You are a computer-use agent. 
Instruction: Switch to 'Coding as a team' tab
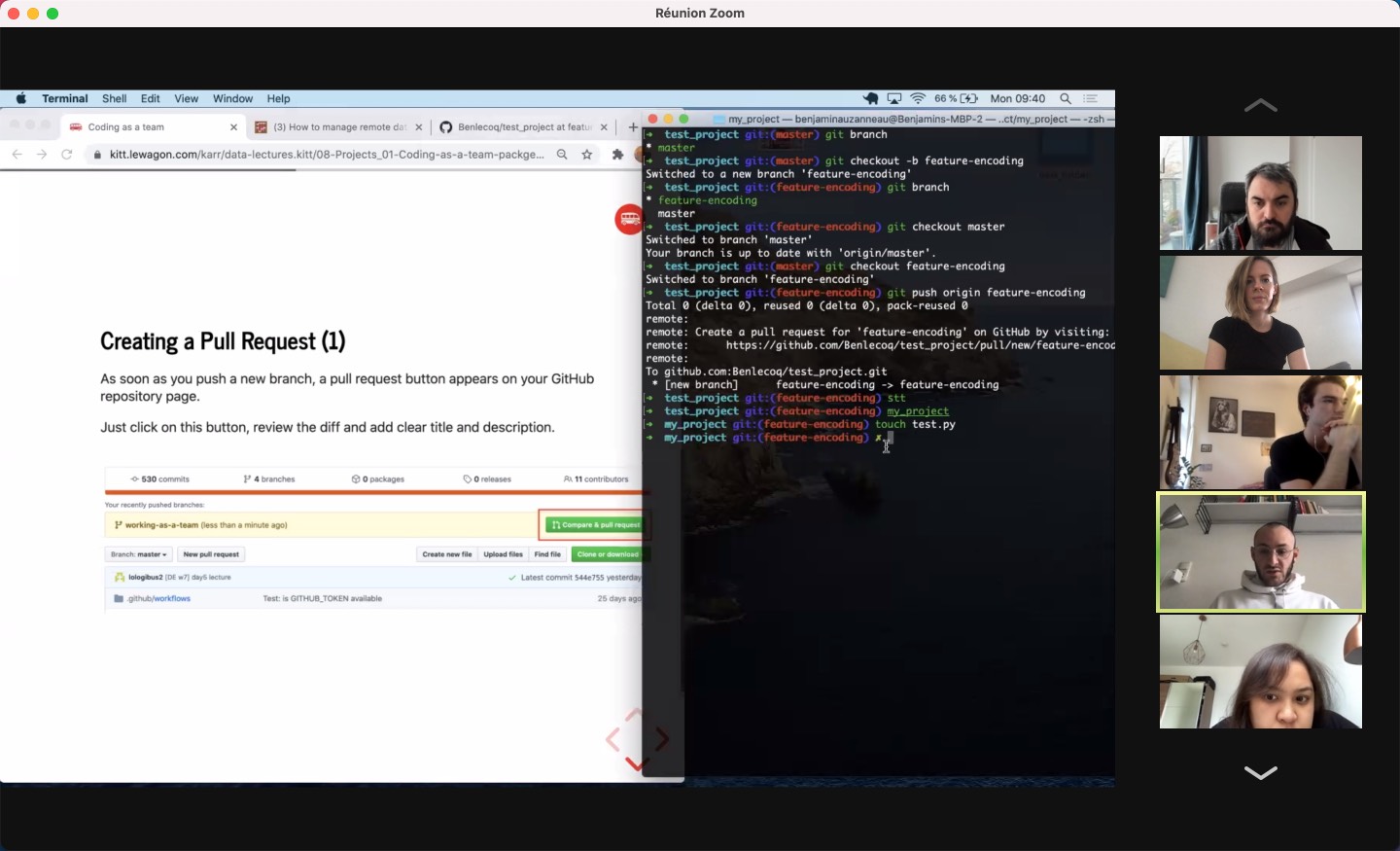(153, 126)
